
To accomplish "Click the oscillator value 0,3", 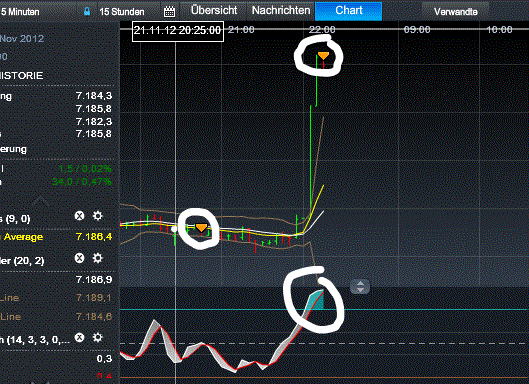I will [104, 358].
